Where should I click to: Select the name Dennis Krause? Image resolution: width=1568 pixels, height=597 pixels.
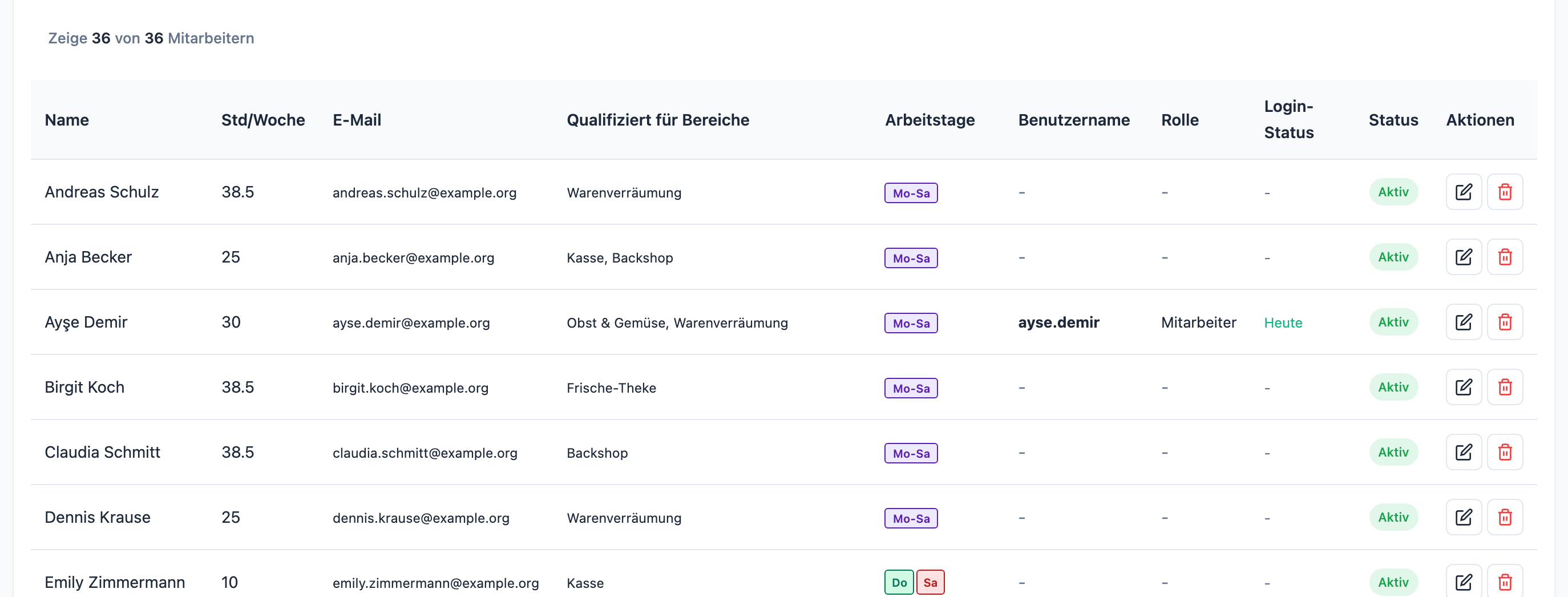[98, 517]
